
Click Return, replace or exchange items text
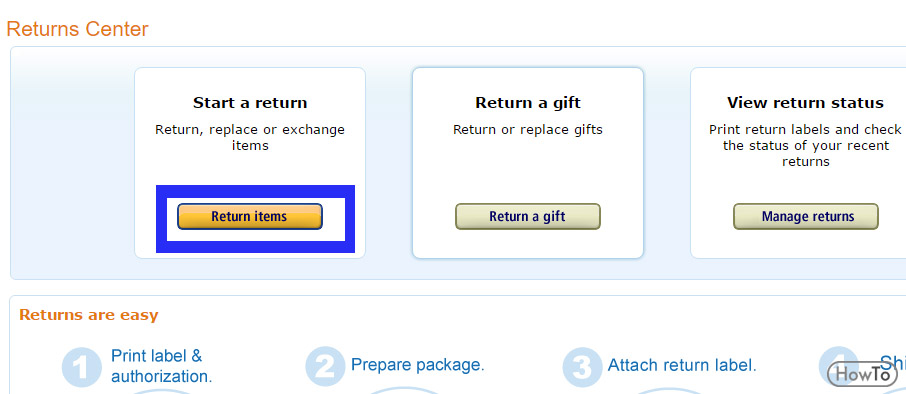click(250, 137)
